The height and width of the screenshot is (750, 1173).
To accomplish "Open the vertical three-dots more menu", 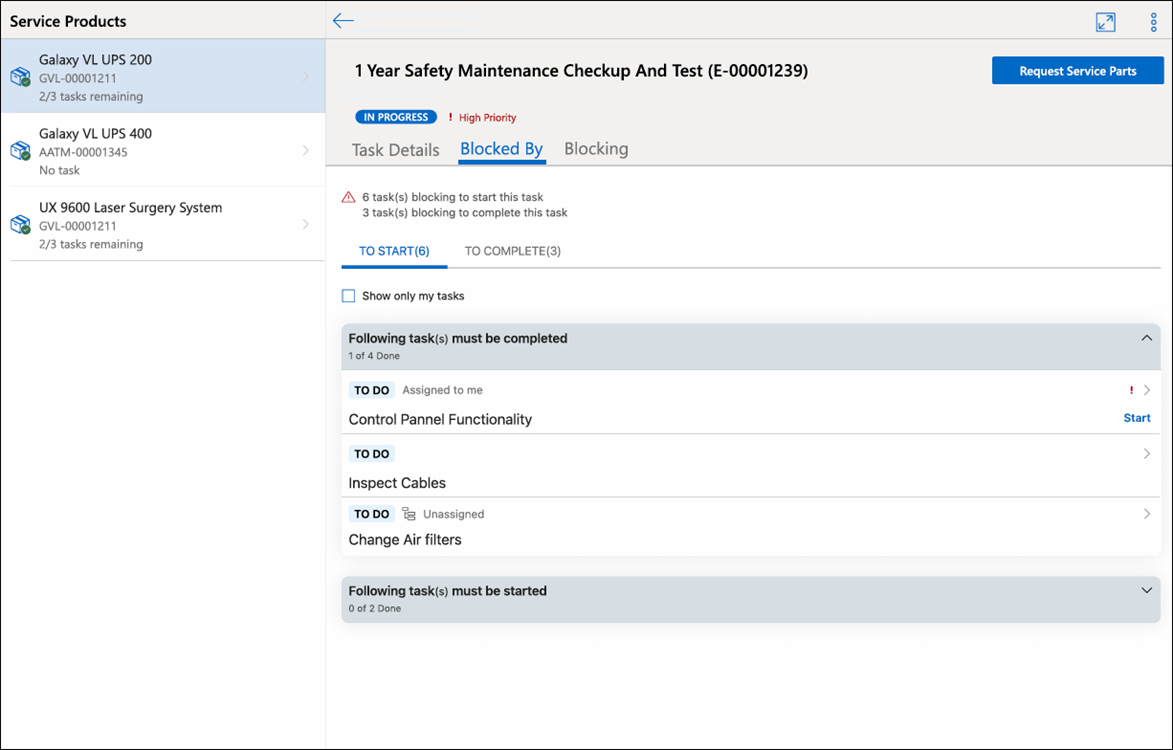I will pos(1153,22).
